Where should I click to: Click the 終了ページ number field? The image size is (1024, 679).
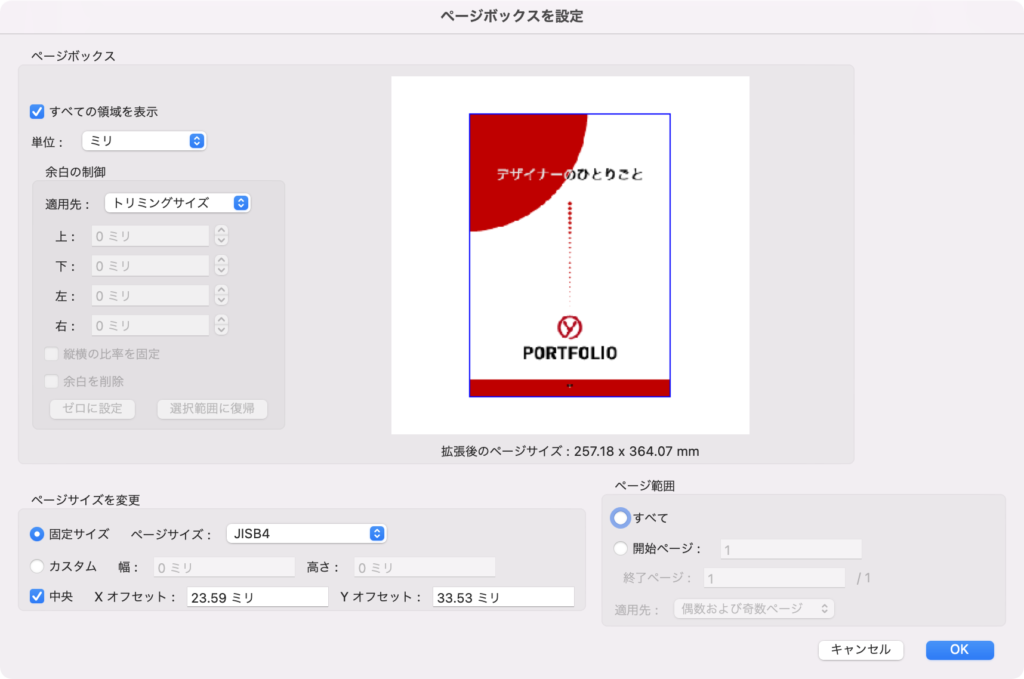click(x=775, y=578)
